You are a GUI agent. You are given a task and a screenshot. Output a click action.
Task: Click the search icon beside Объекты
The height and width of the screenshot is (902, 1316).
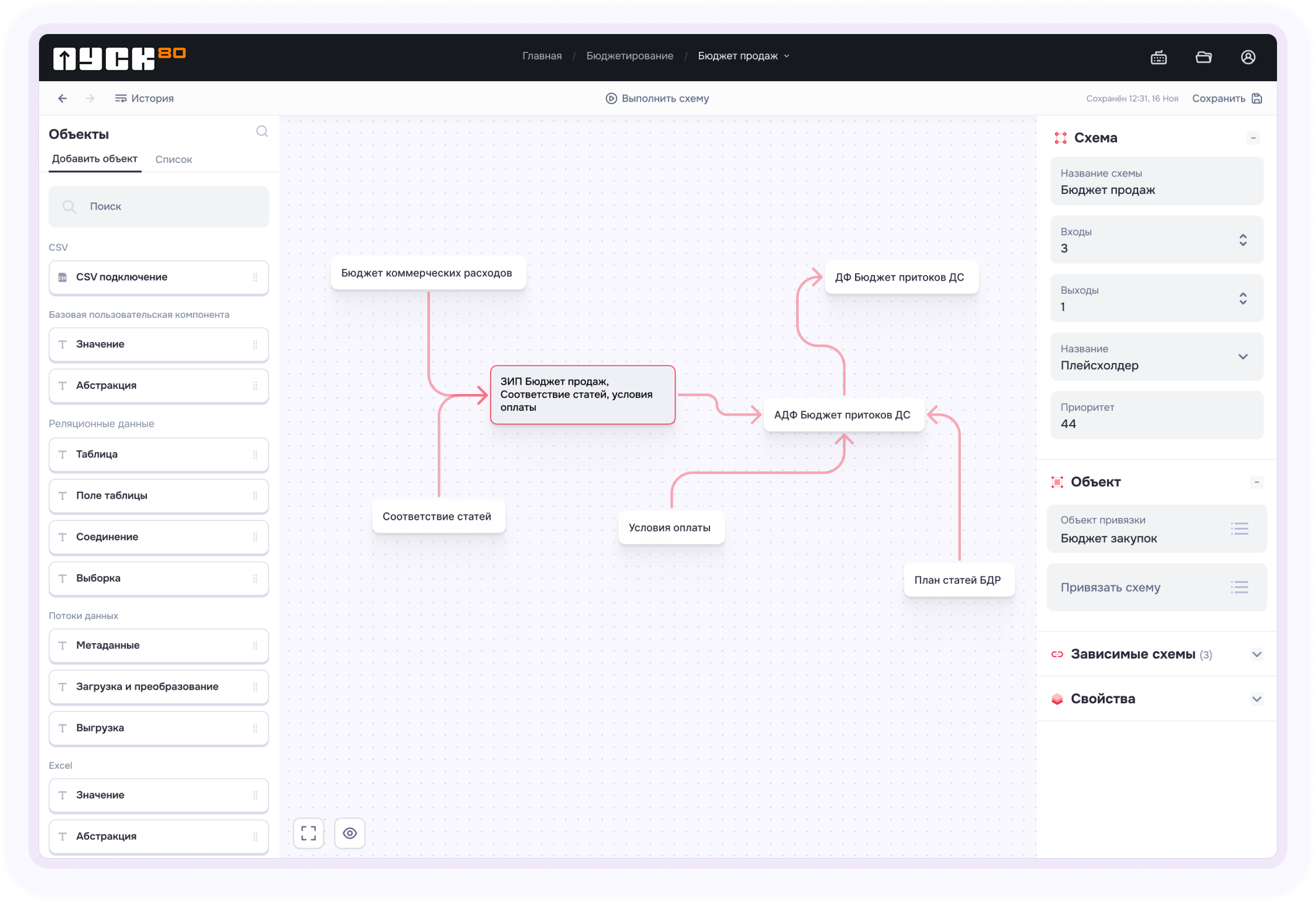[262, 131]
